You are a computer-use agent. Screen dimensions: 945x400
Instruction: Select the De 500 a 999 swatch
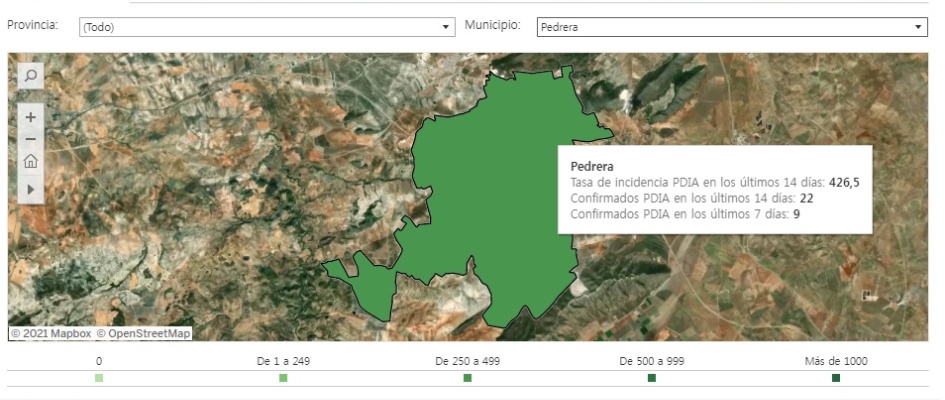(651, 378)
